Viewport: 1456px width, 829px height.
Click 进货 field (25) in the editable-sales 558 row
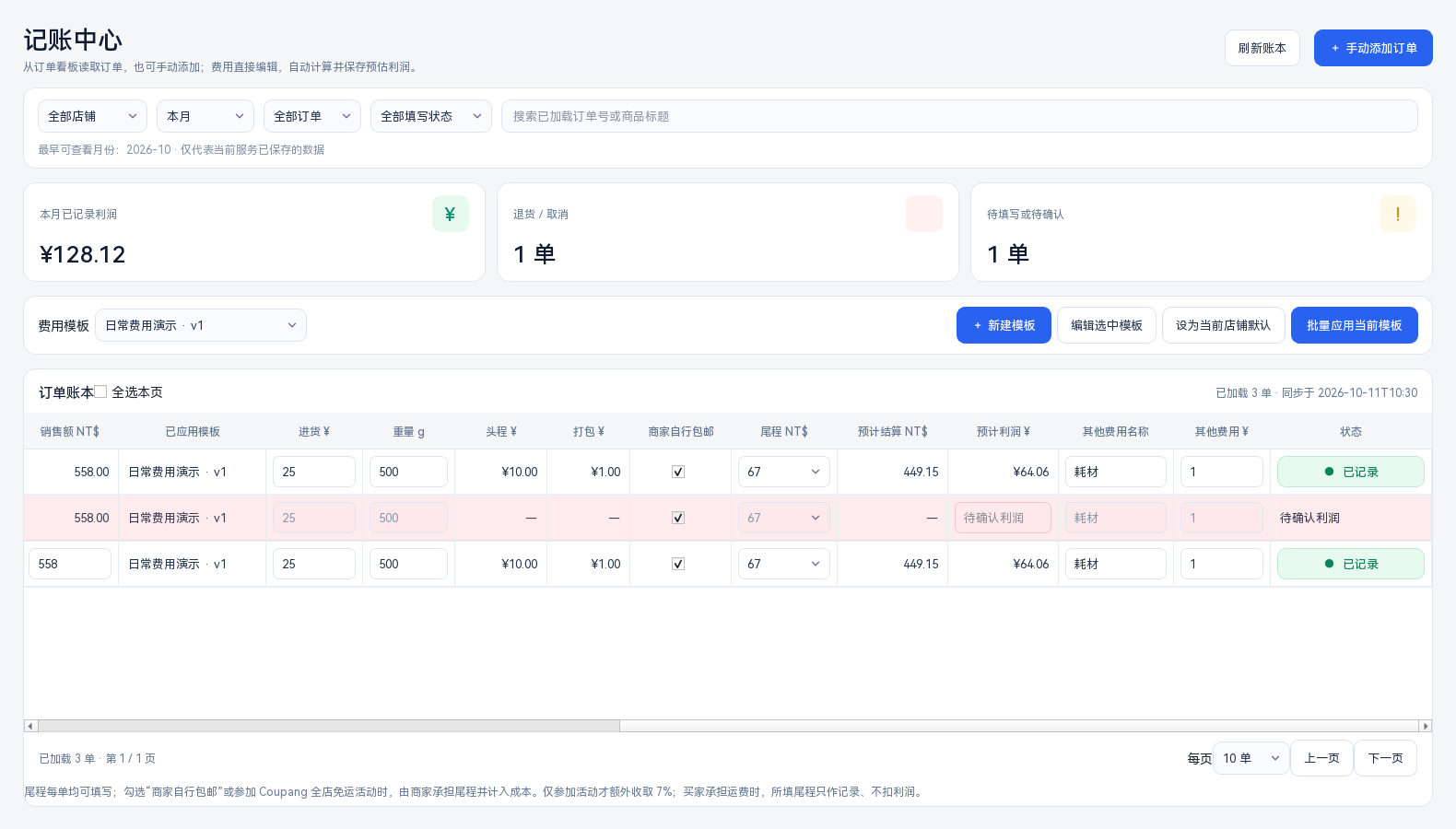click(x=314, y=564)
